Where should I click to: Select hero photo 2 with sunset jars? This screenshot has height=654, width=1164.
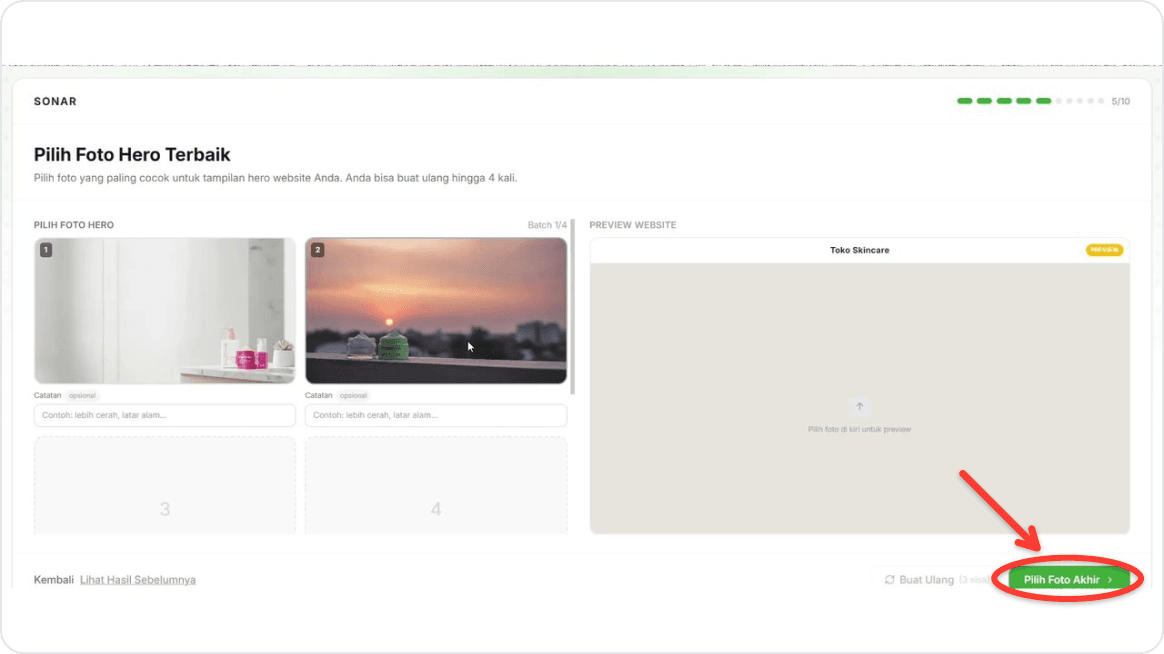436,310
